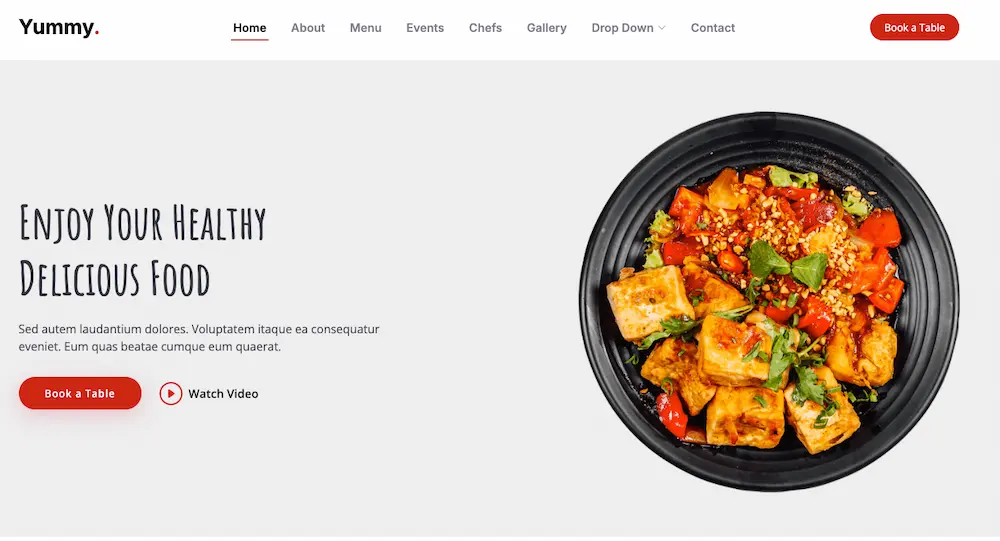This screenshot has height=541, width=1000.
Task: Click the Enjoy Your Healthy heading
Action: point(143,223)
